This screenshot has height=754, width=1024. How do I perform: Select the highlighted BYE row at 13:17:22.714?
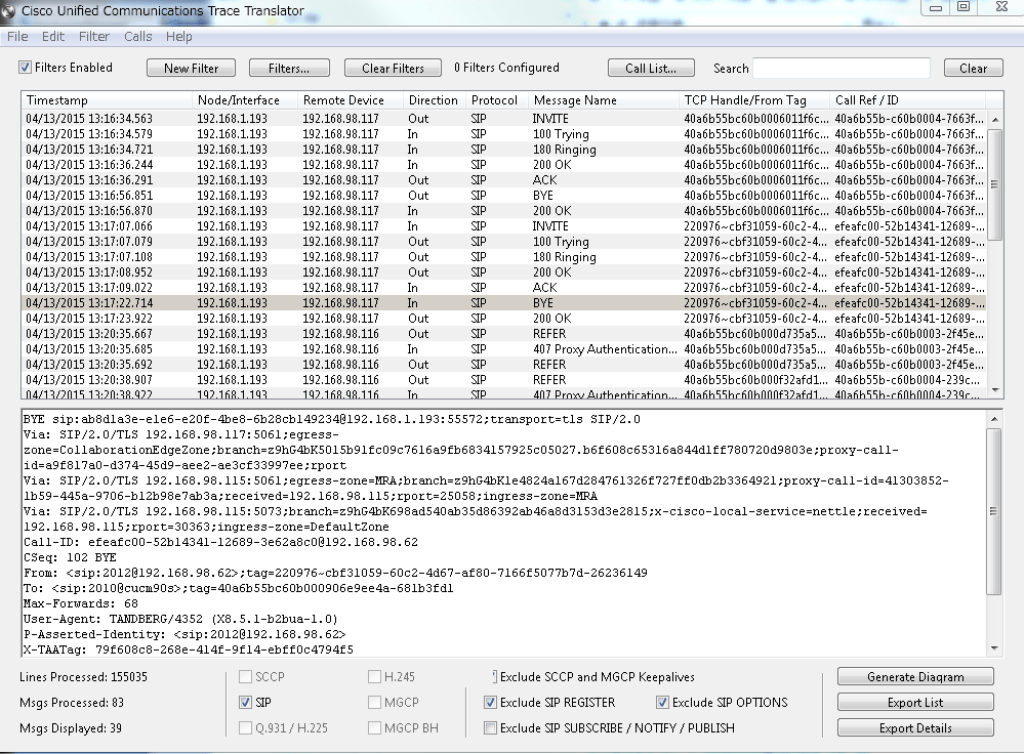[504, 303]
